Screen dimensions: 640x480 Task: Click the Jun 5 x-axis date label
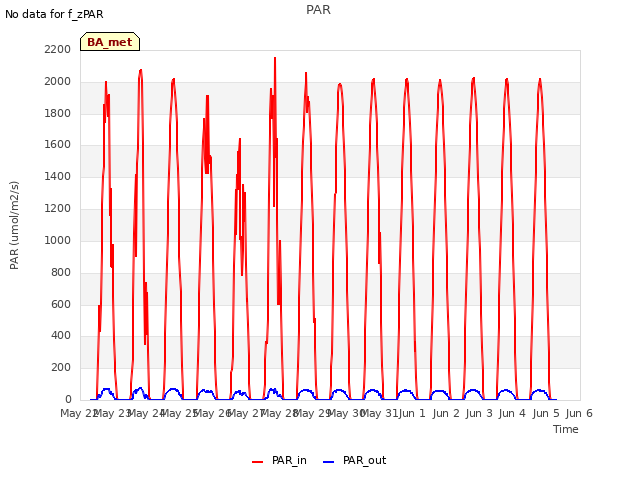[546, 413]
